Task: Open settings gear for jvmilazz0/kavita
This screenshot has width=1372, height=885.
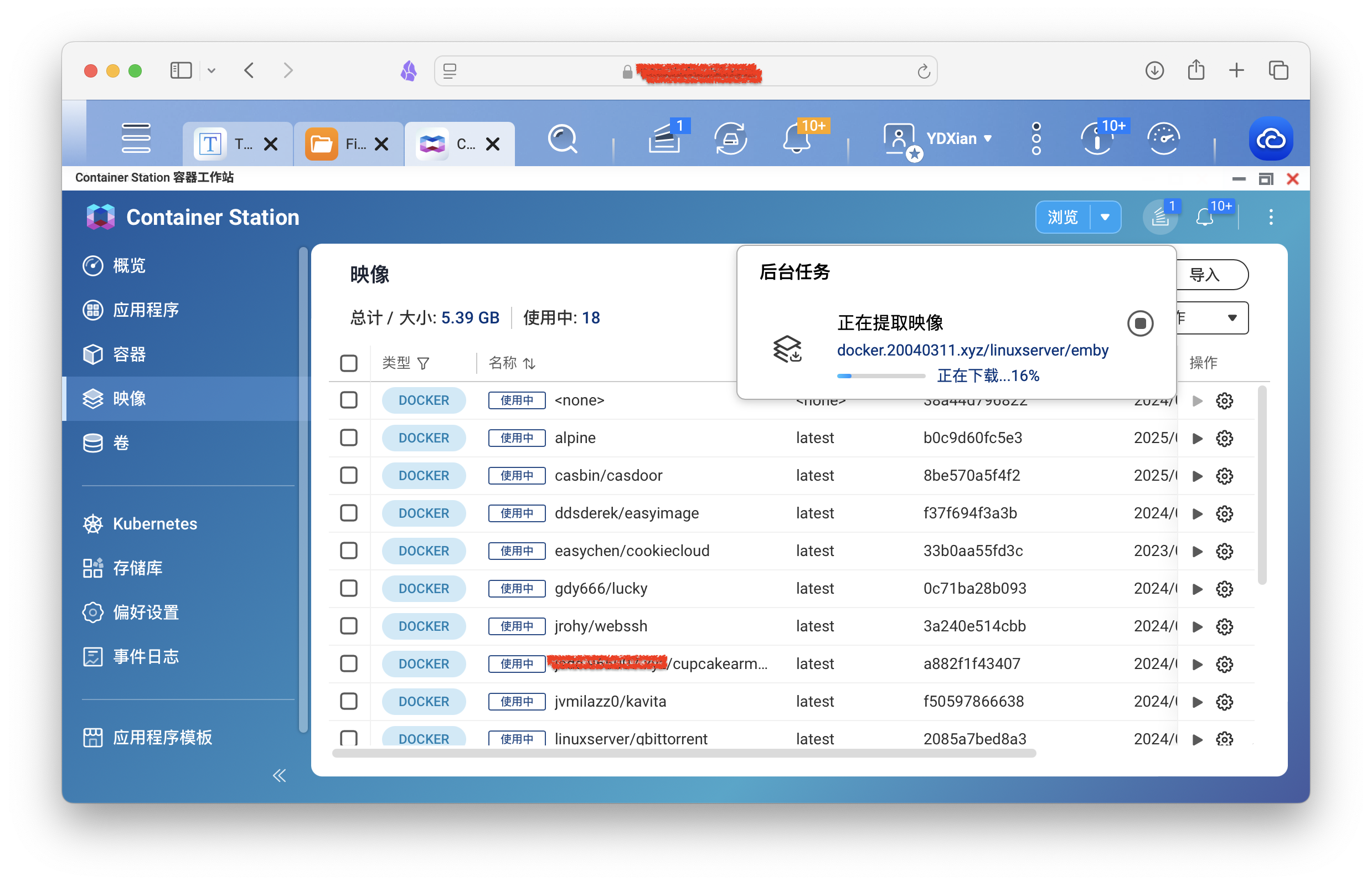Action: tap(1224, 702)
